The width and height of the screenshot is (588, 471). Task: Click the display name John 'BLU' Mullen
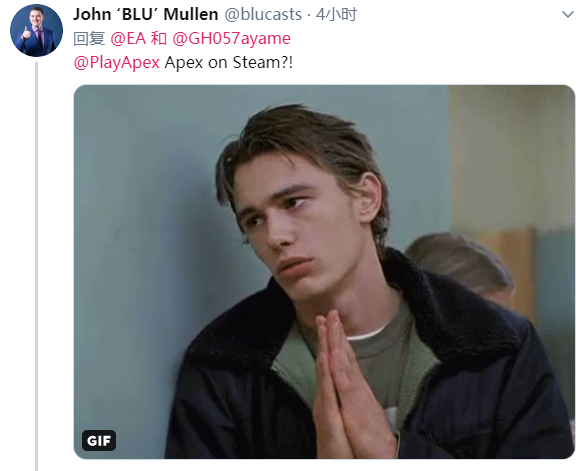click(146, 14)
